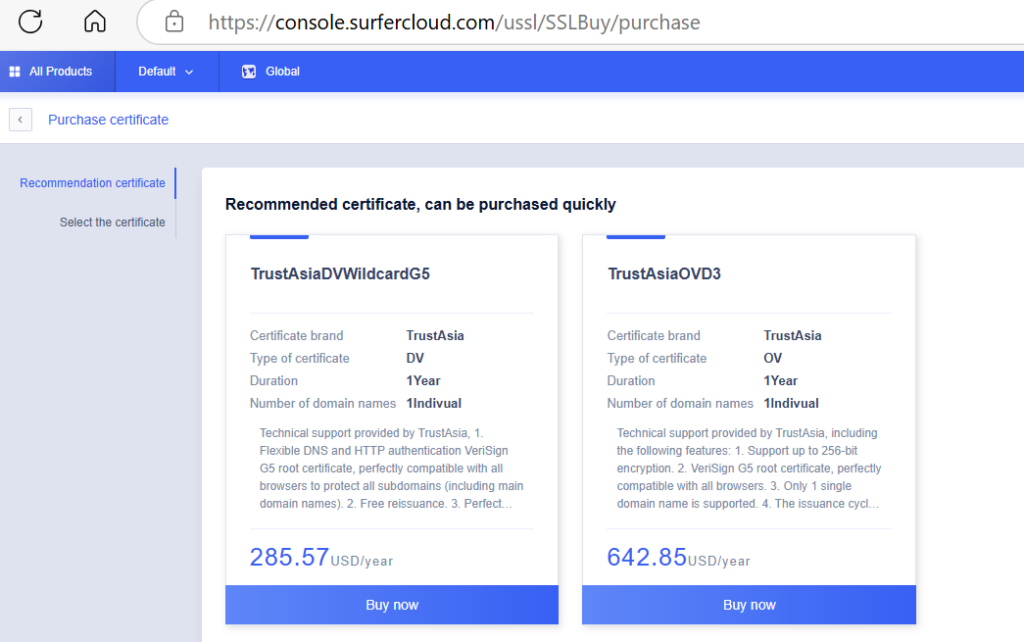This screenshot has height=642, width=1024.
Task: Open the All Products menu
Action: pyautogui.click(x=60, y=72)
